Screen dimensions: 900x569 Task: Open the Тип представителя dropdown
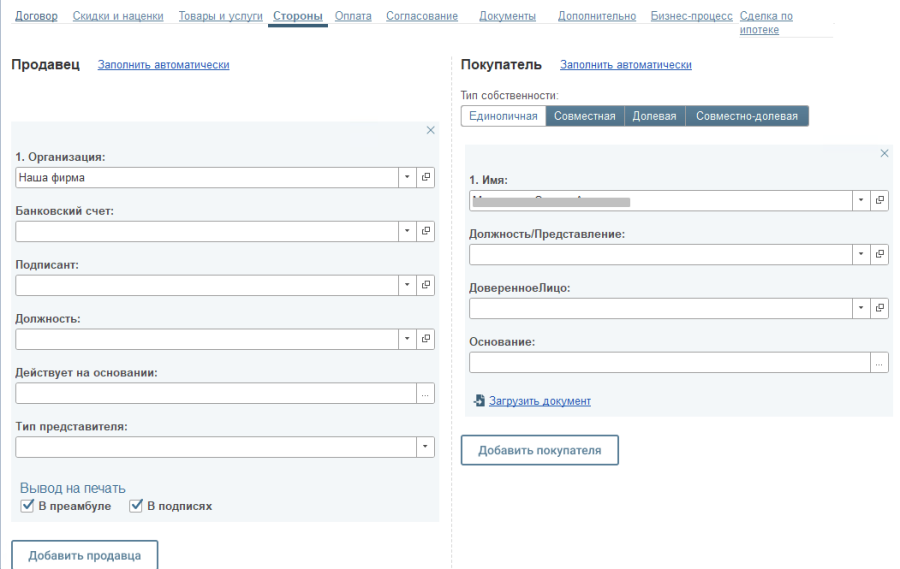(426, 447)
